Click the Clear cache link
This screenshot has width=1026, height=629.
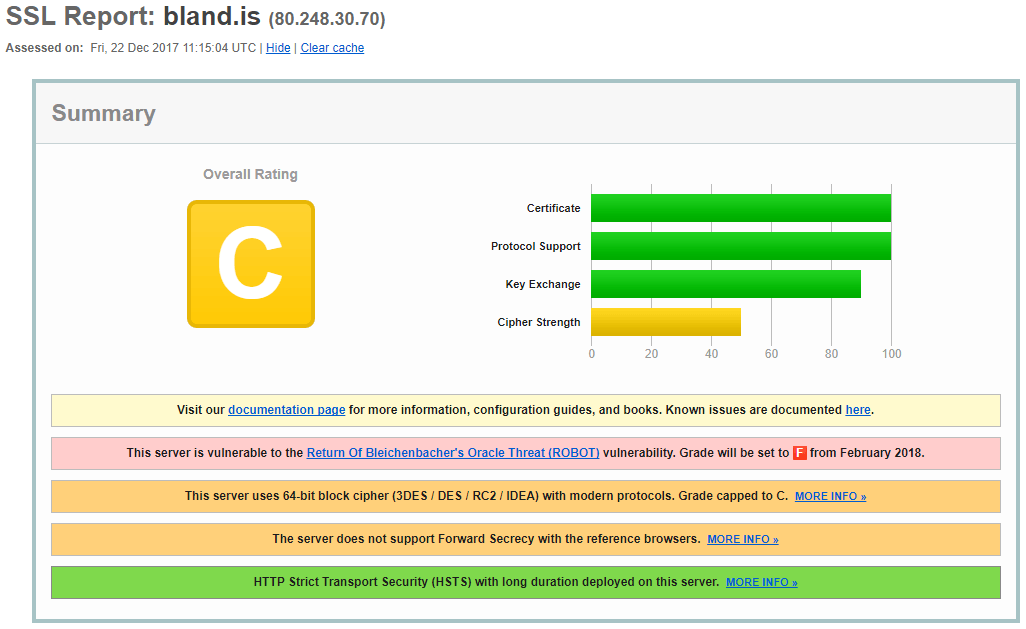(332, 48)
